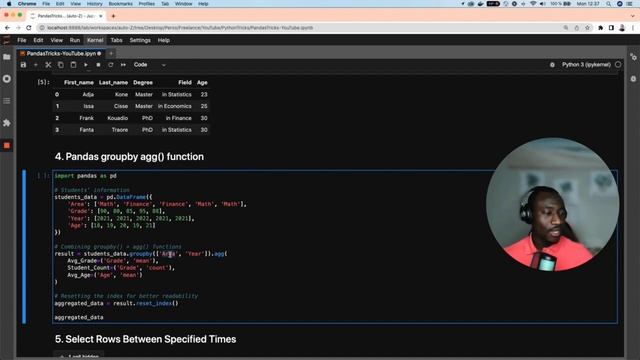Viewport: 640px width, 360px height.
Task: Open Chrome zoom magnifier in address bar
Action: 566,28
